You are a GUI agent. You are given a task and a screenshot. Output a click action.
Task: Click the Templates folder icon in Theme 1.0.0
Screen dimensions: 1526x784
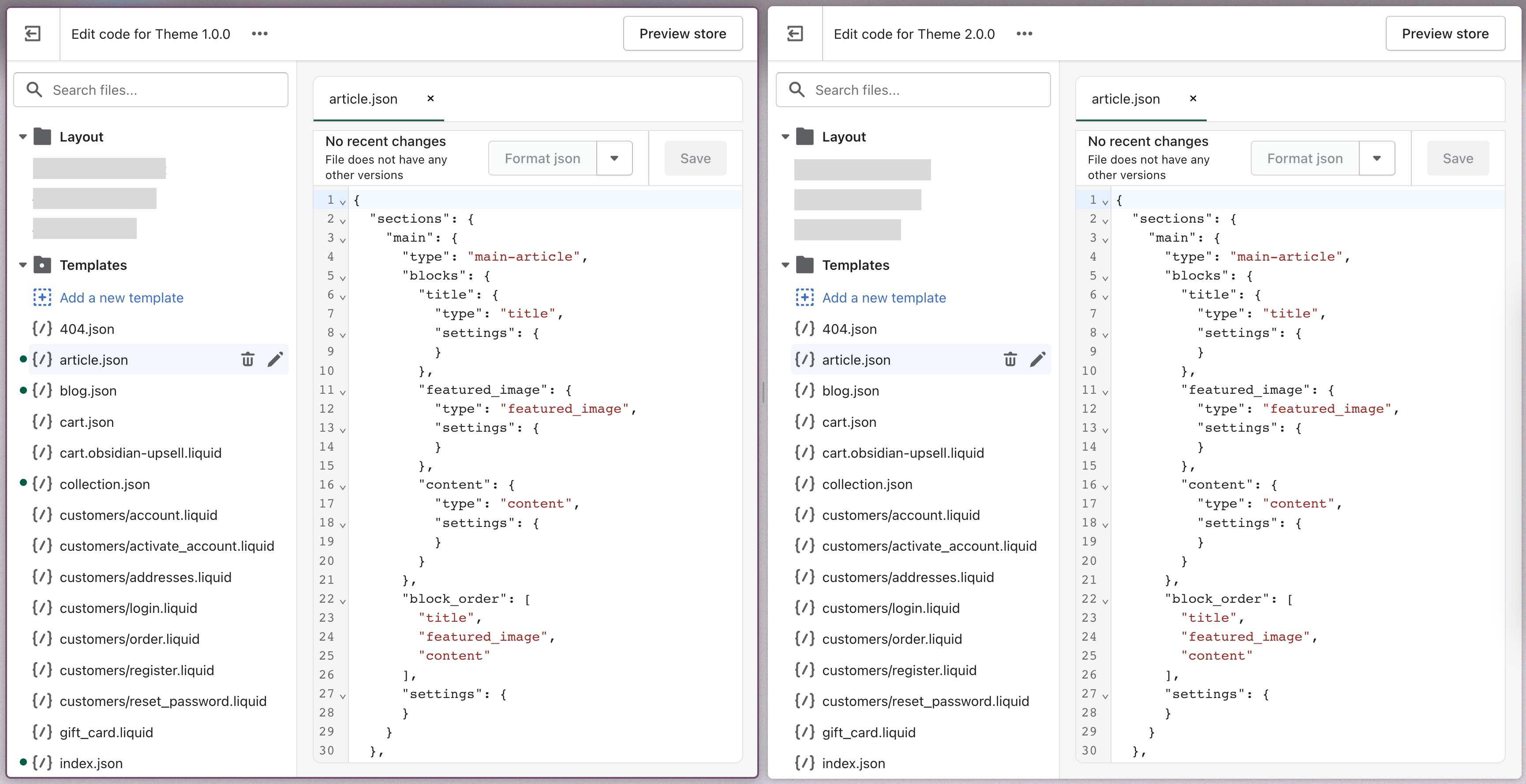[42, 265]
